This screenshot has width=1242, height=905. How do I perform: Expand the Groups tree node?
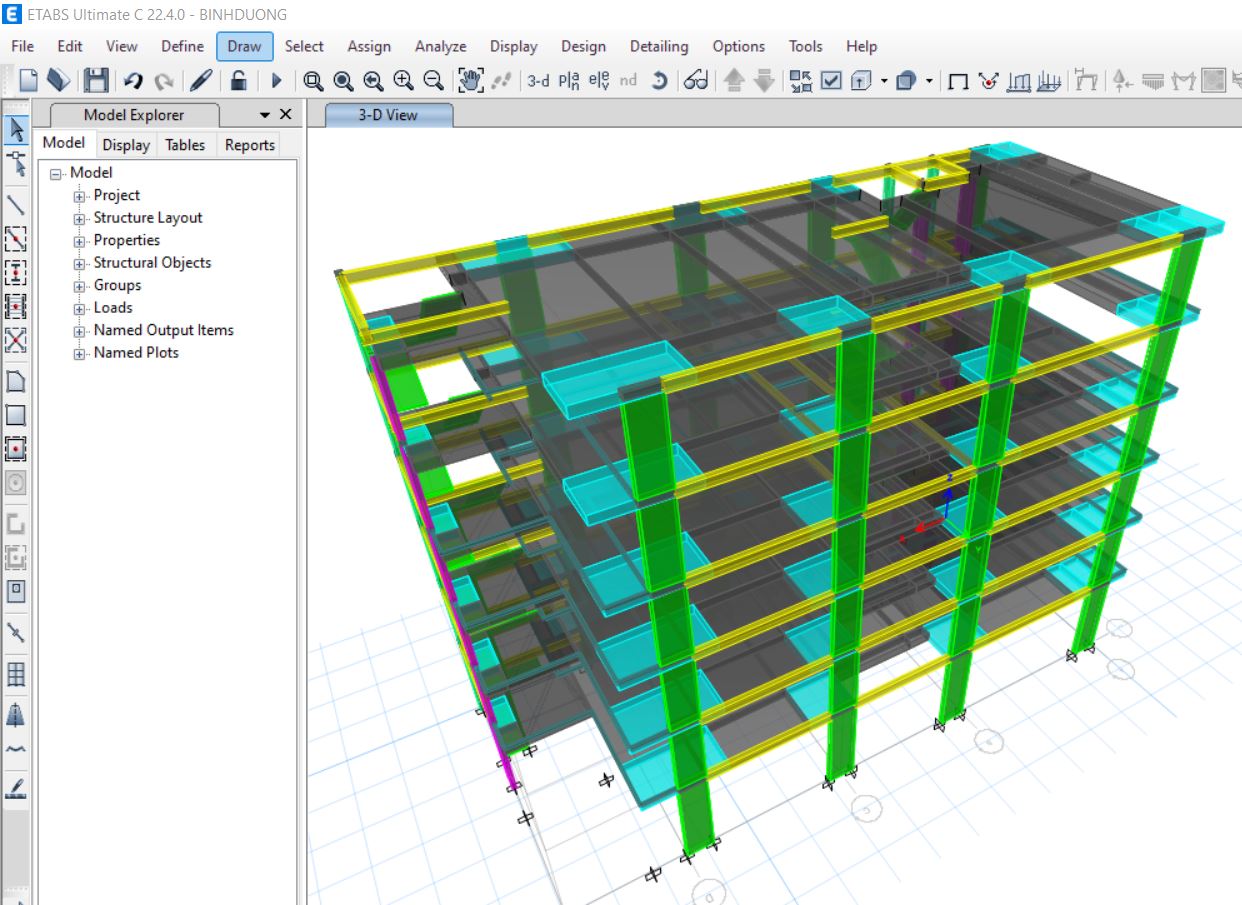coord(80,286)
